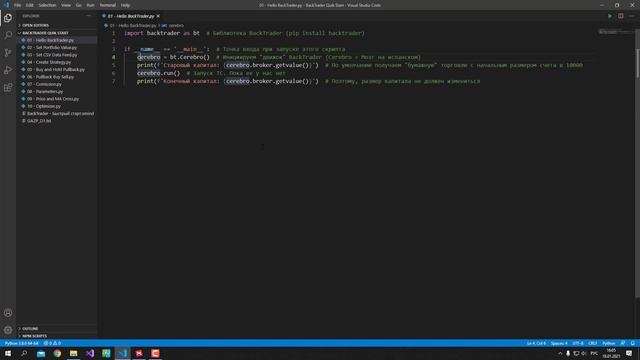Run Python file with play icon
The height and width of the screenshot is (360, 640).
pyautogui.click(x=610, y=16)
